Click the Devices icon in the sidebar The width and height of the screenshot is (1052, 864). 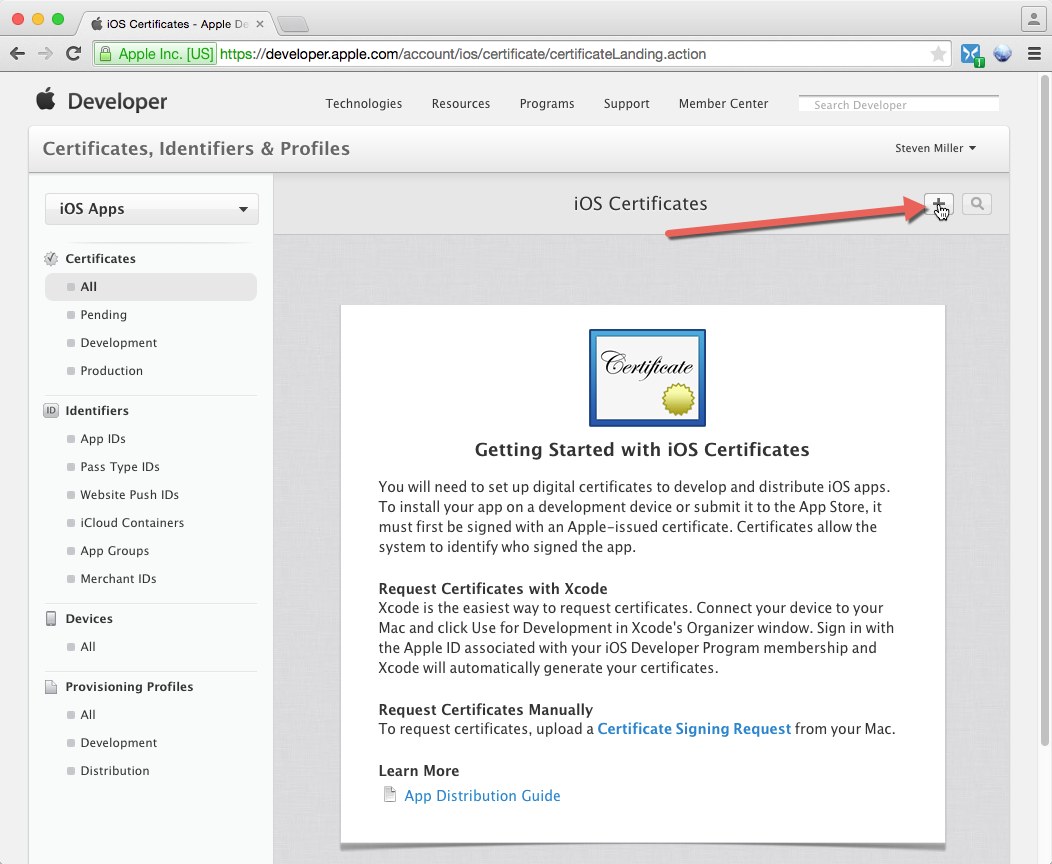coord(50,618)
